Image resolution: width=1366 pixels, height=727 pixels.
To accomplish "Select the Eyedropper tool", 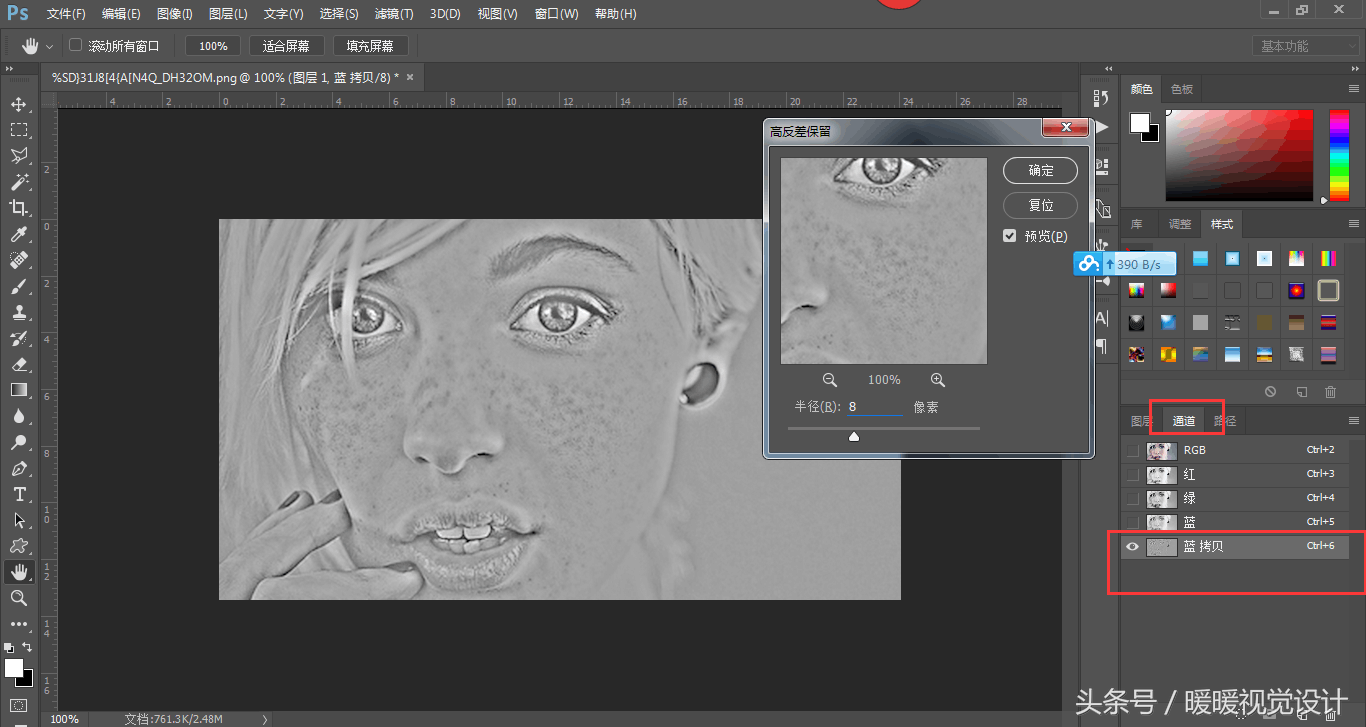I will [19, 234].
